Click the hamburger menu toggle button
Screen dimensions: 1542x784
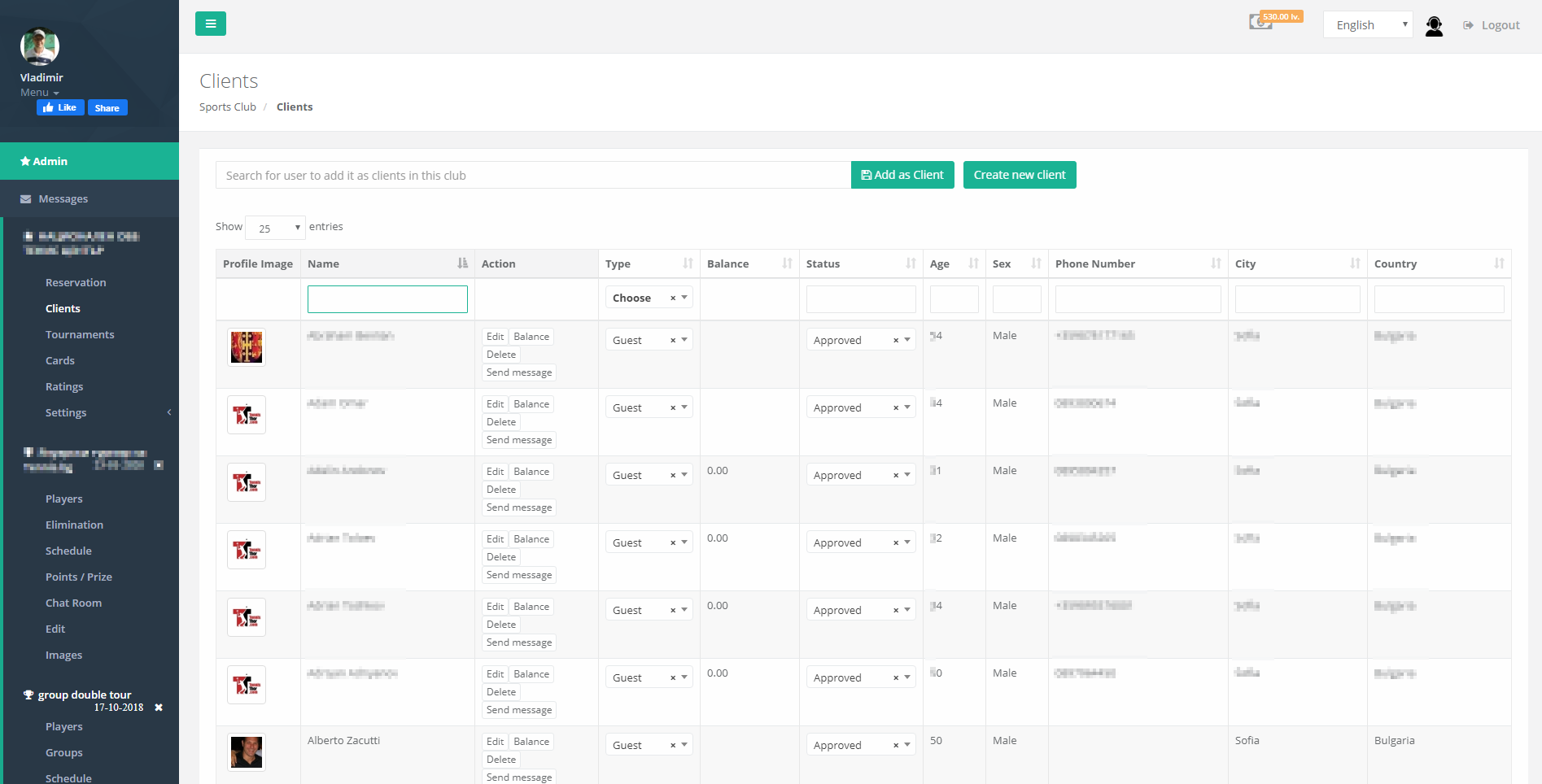pyautogui.click(x=210, y=24)
